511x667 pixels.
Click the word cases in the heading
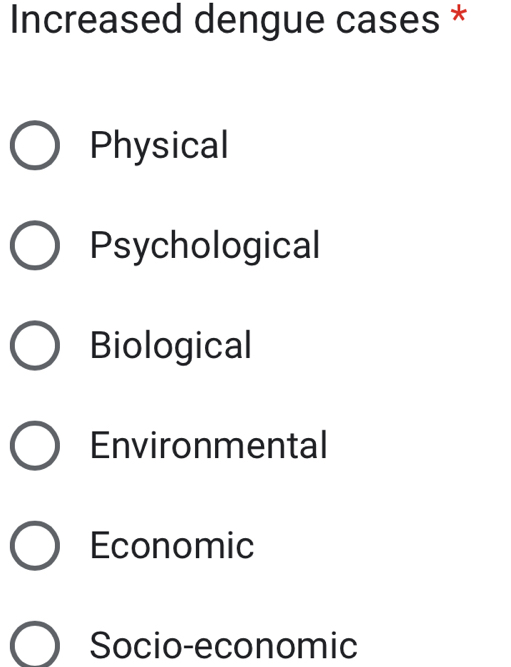[388, 22]
